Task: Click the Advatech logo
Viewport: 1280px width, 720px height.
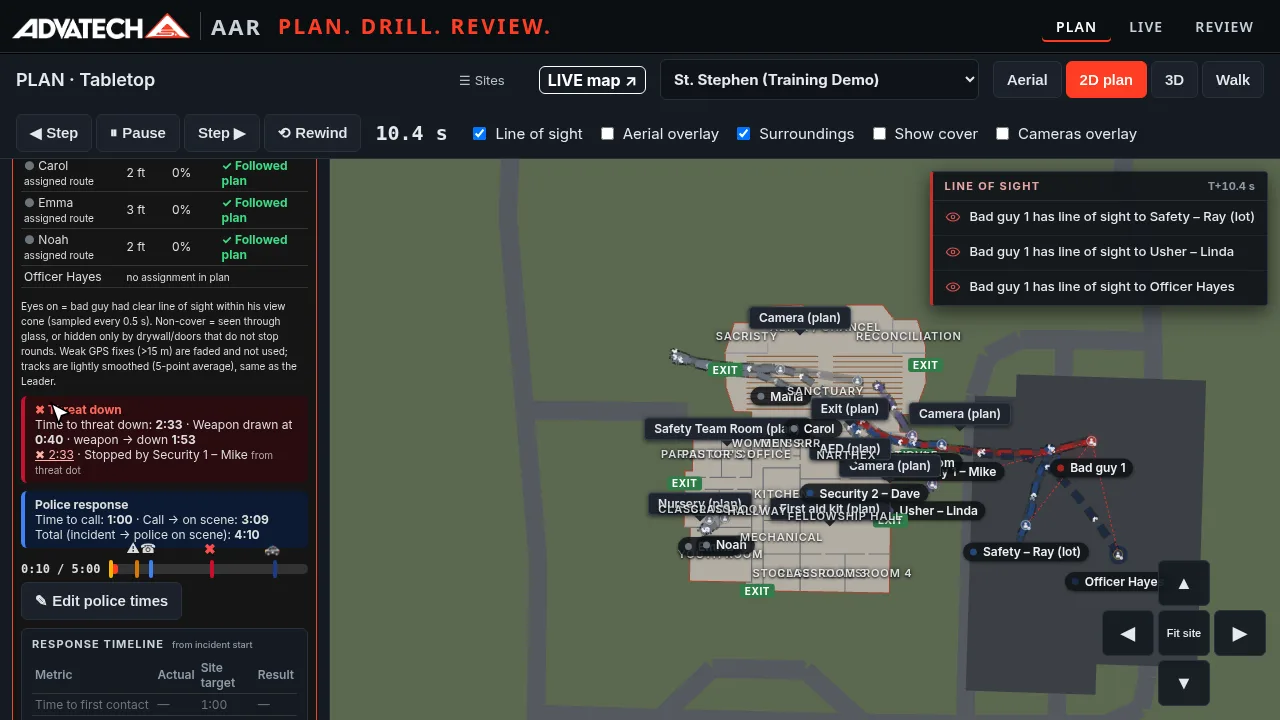Action: (x=101, y=27)
